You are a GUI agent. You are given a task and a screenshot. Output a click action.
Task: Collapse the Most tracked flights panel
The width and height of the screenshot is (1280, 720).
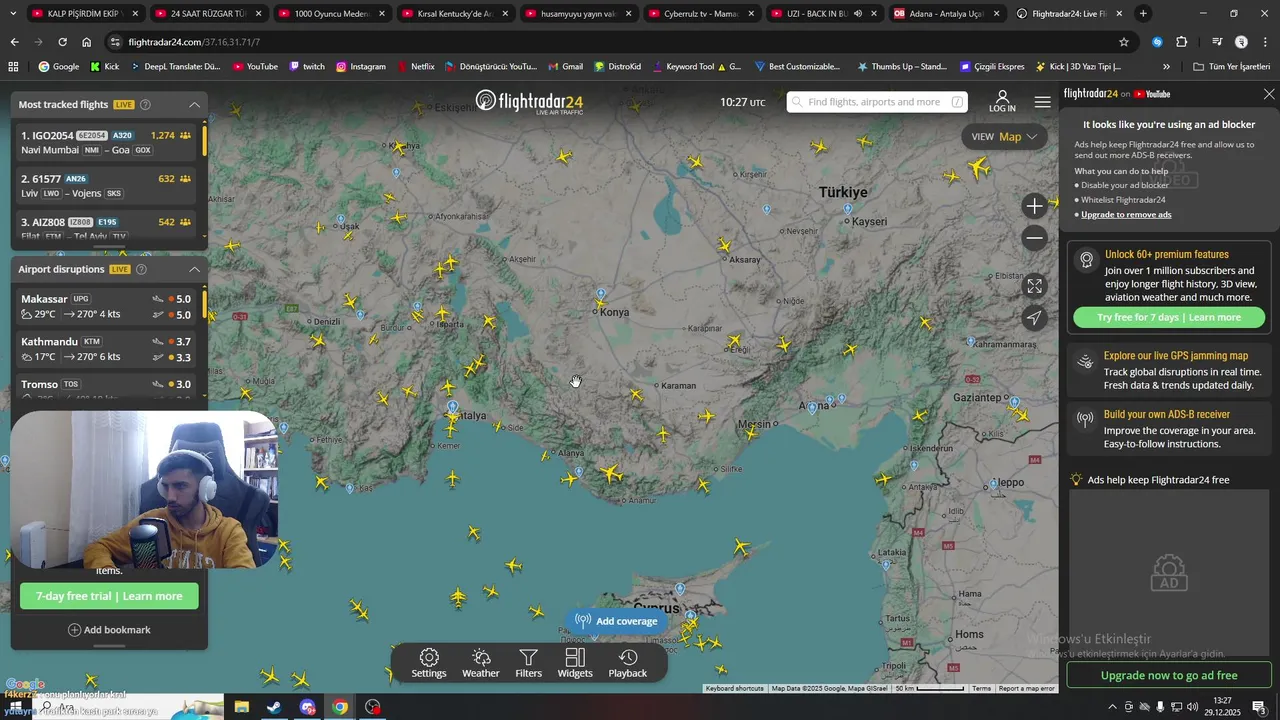pyautogui.click(x=194, y=105)
